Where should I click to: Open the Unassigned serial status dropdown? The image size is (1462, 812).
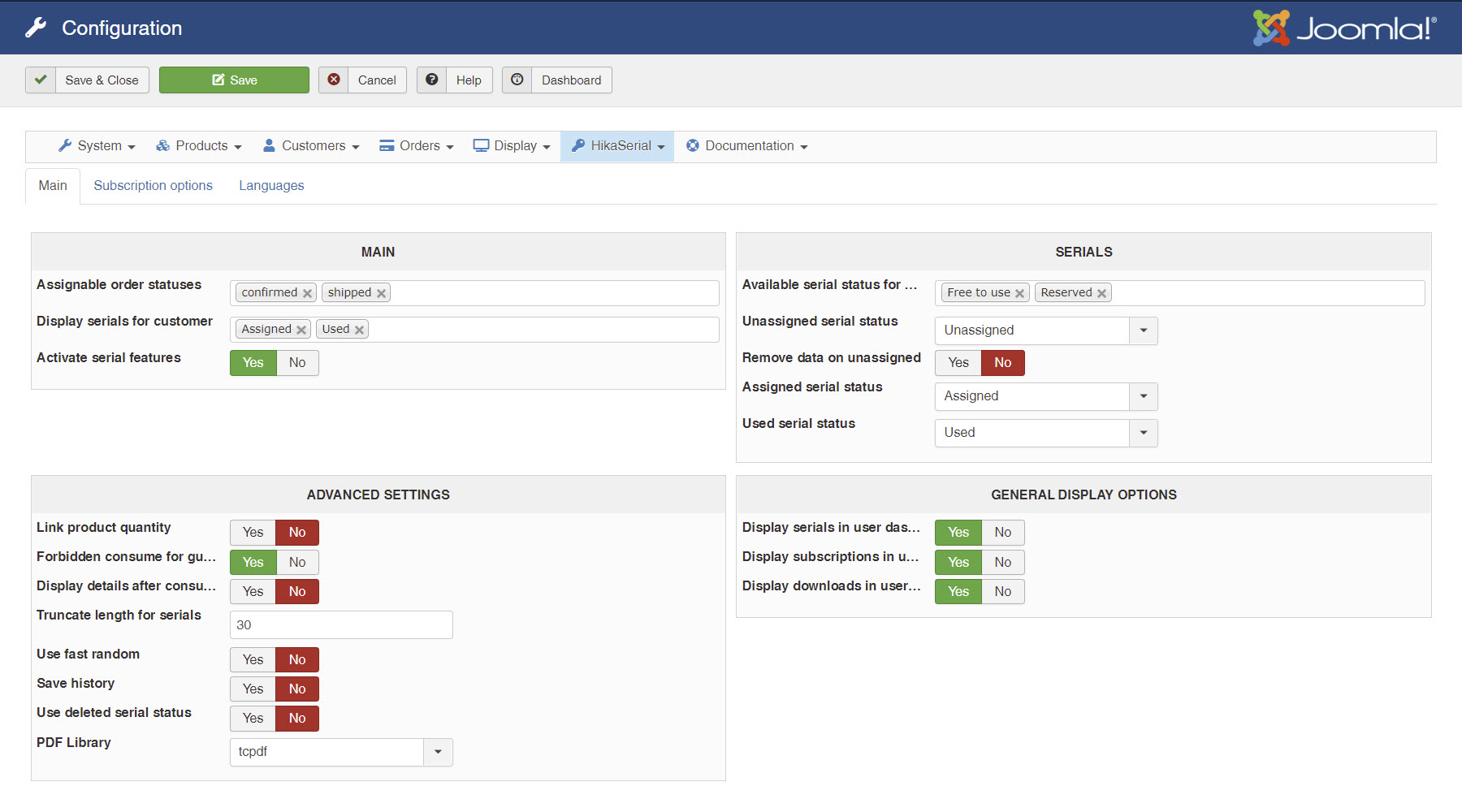(1143, 330)
